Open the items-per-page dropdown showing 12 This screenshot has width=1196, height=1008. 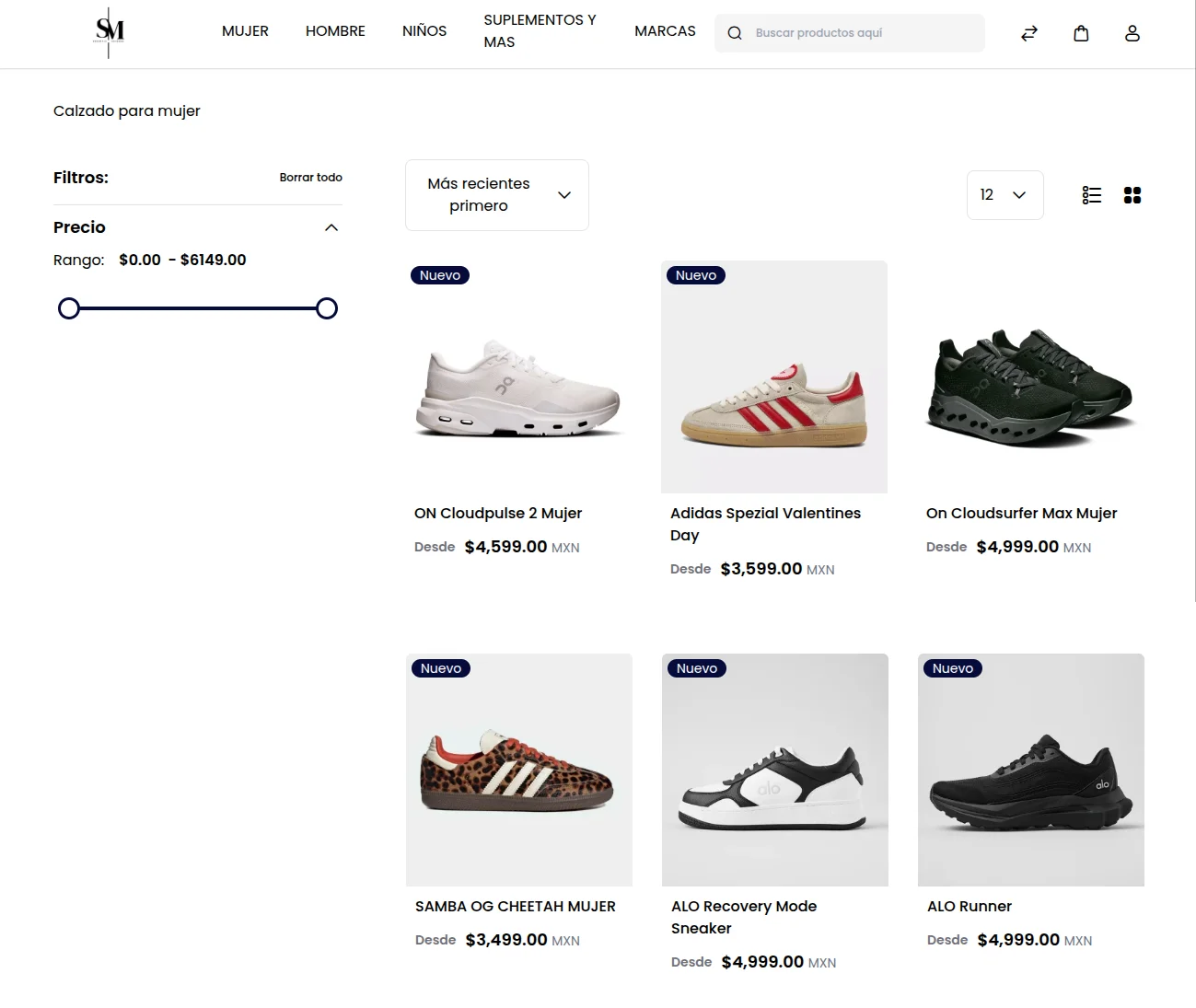(x=1004, y=194)
